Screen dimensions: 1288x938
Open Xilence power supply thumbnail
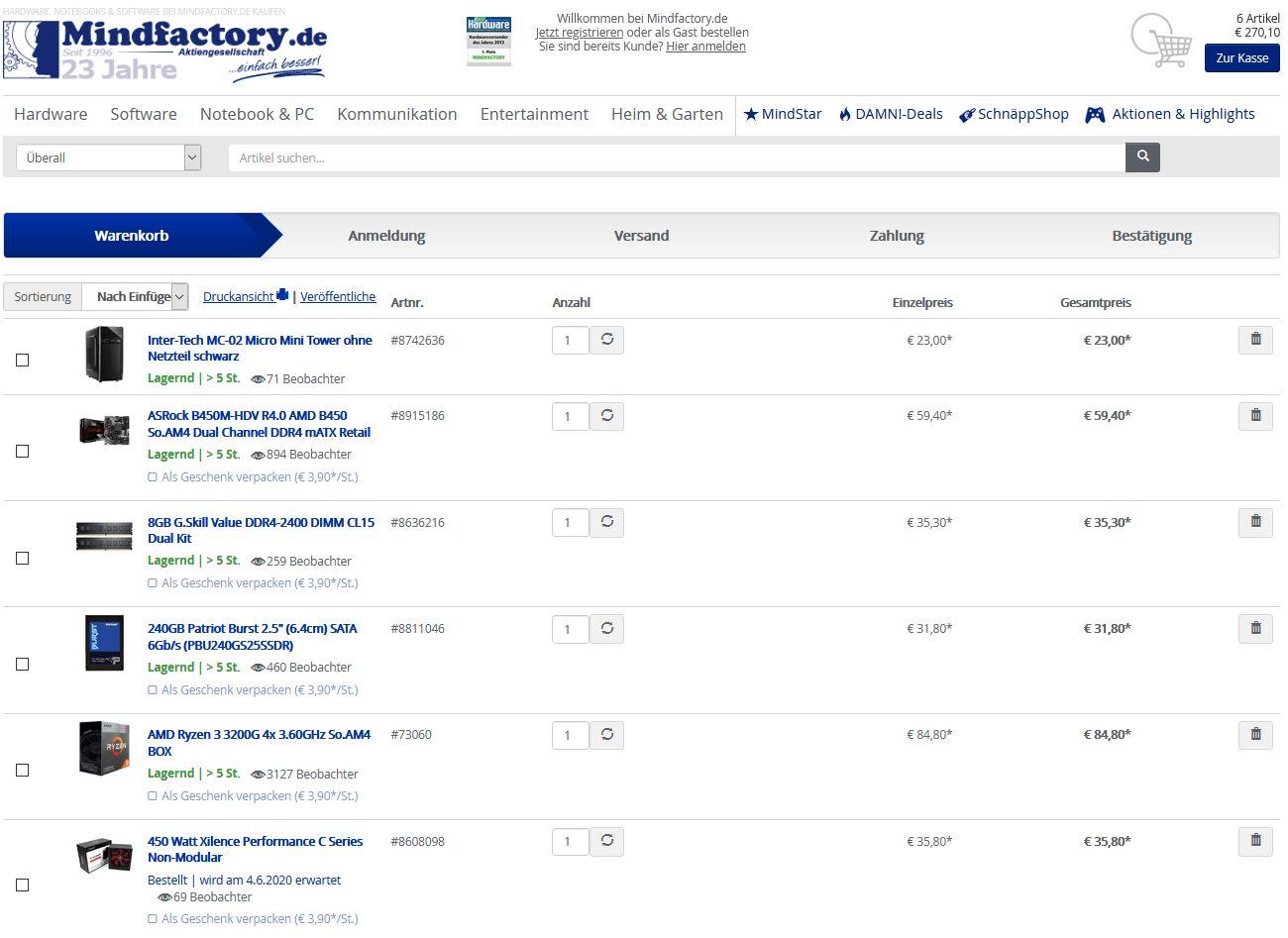(x=104, y=856)
